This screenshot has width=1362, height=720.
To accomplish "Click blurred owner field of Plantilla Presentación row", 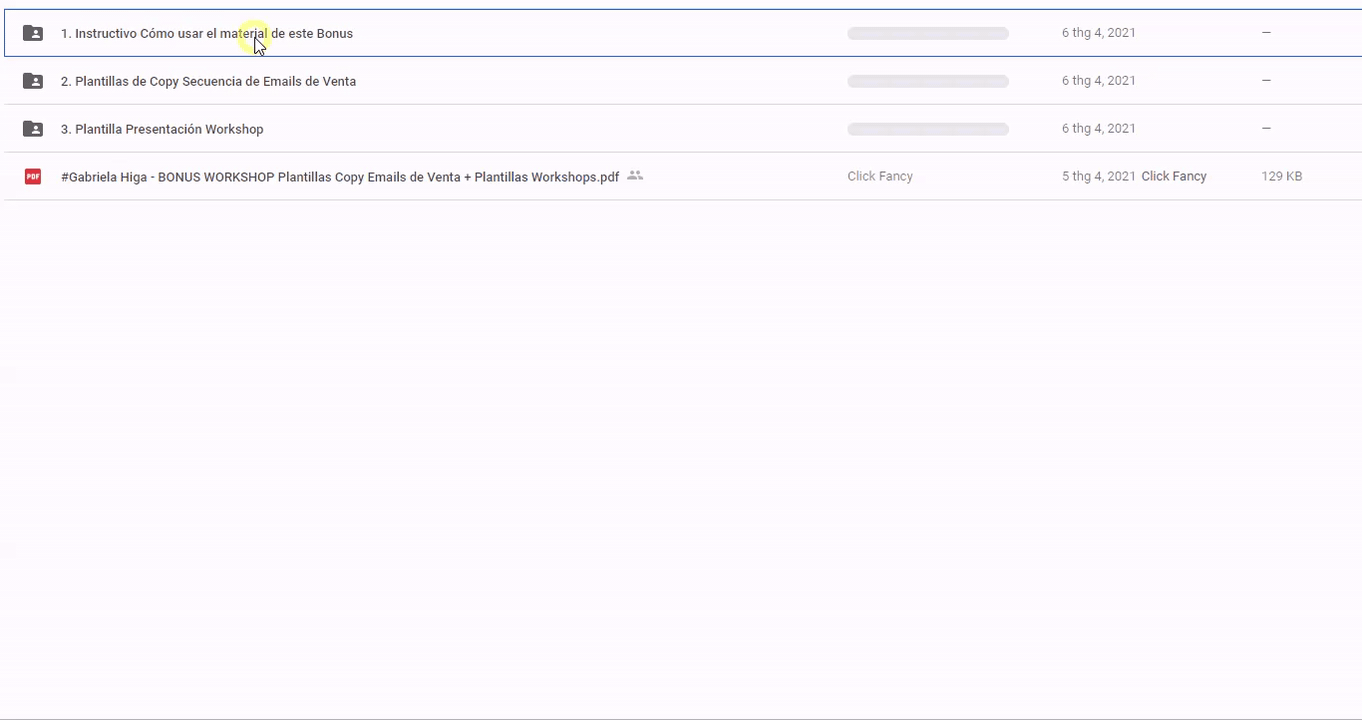I will pos(928,129).
